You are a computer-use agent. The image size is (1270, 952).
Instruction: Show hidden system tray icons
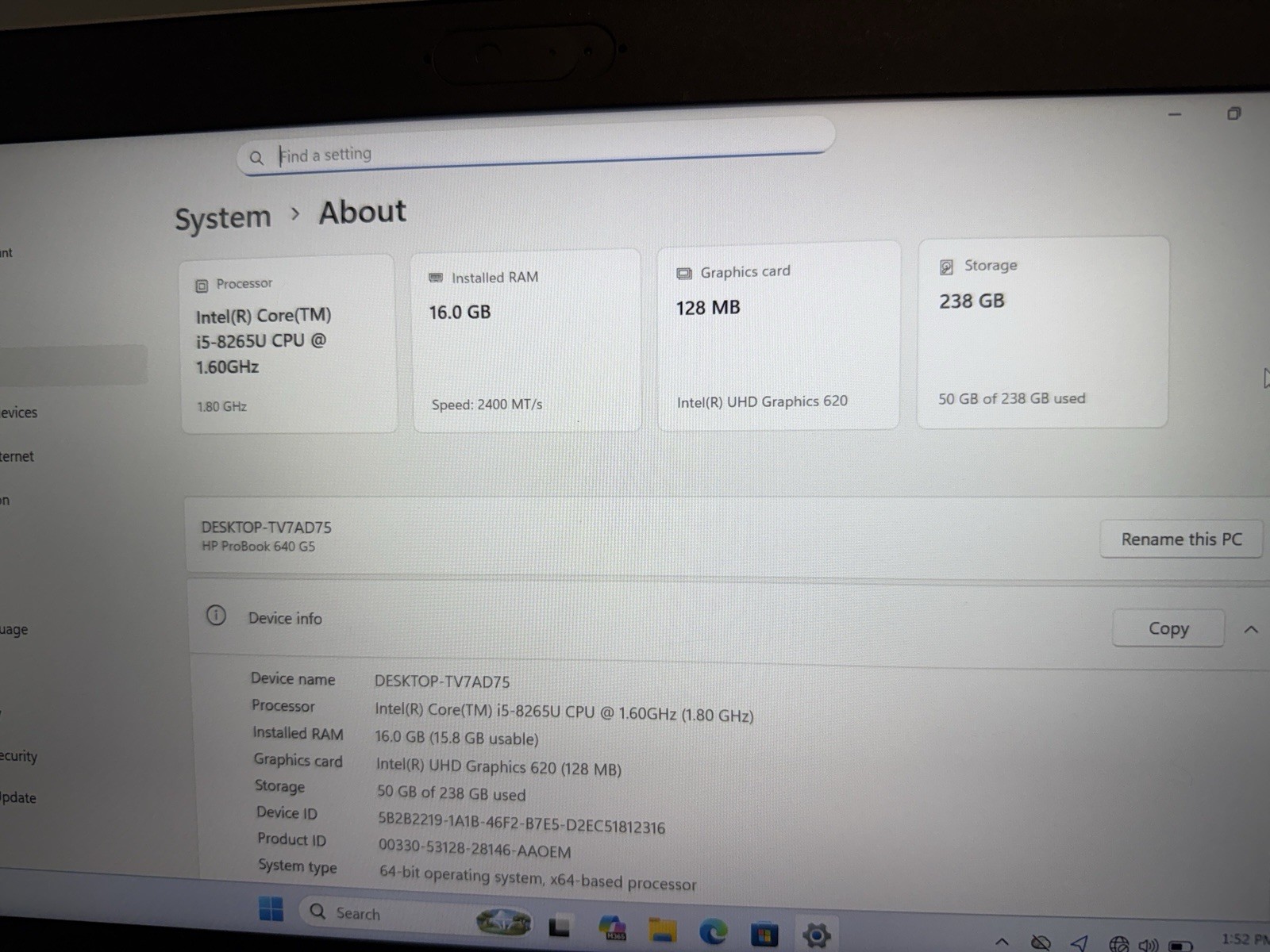(x=1003, y=942)
